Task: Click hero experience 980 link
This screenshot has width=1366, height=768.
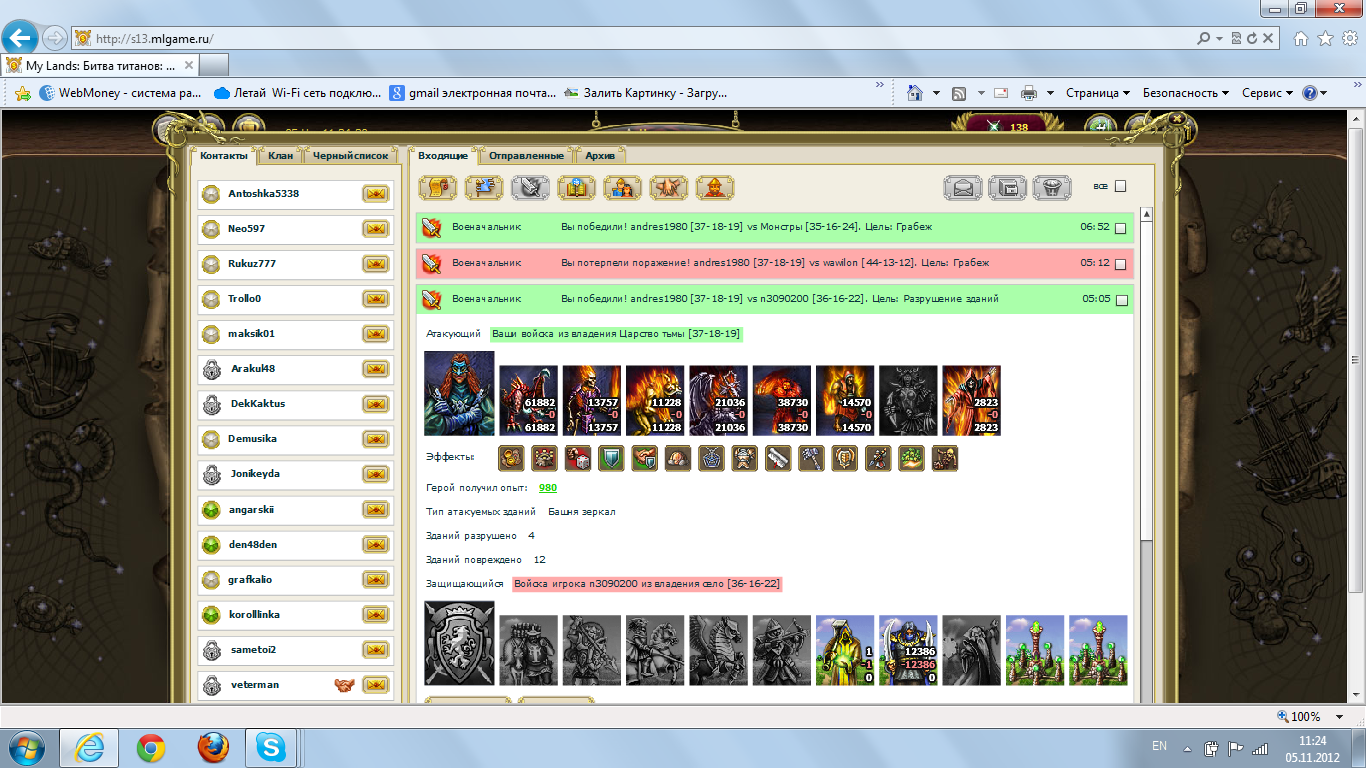Action: (x=548, y=488)
